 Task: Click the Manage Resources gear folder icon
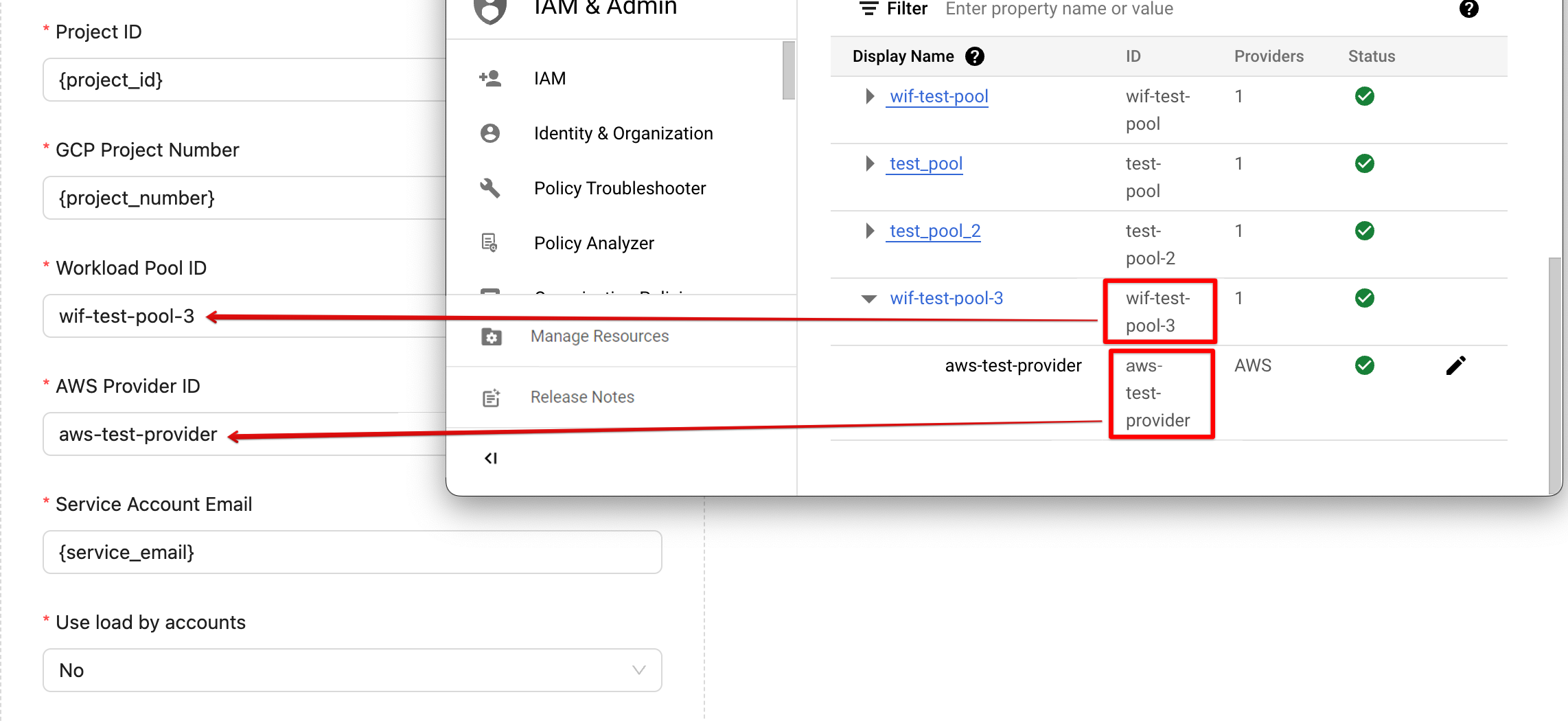(x=492, y=336)
